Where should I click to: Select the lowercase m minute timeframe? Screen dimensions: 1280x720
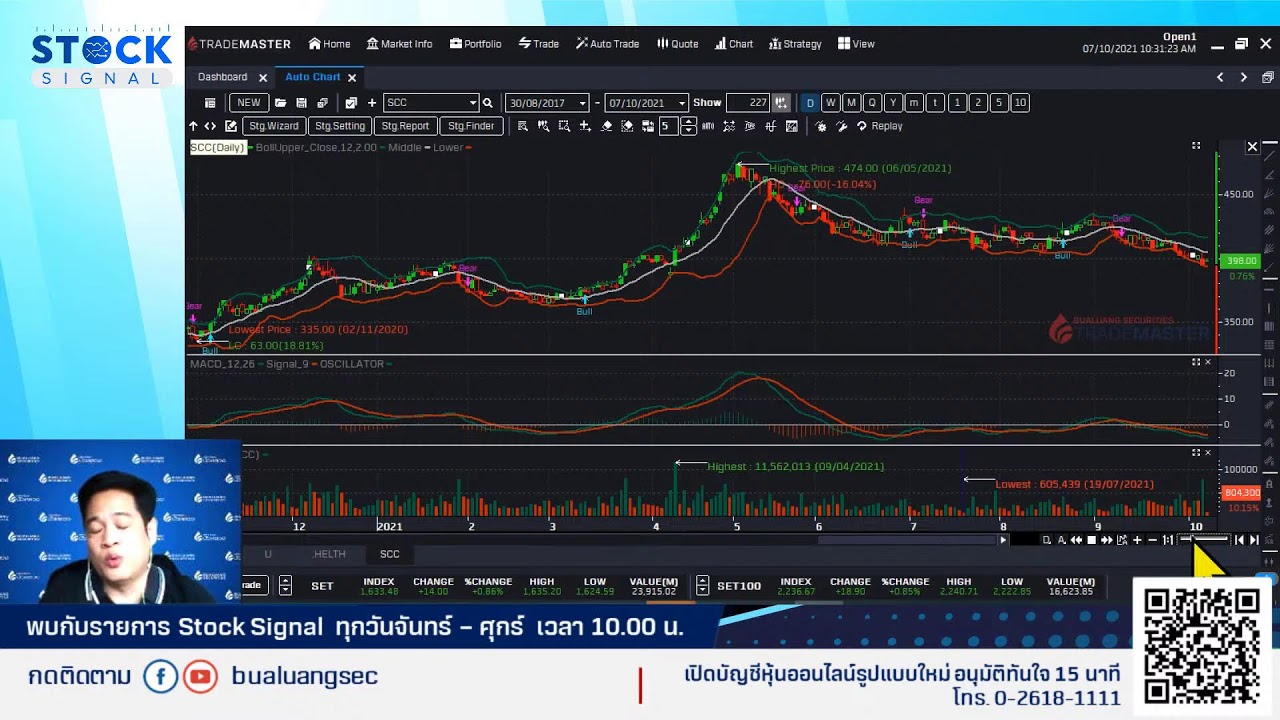pyautogui.click(x=914, y=103)
